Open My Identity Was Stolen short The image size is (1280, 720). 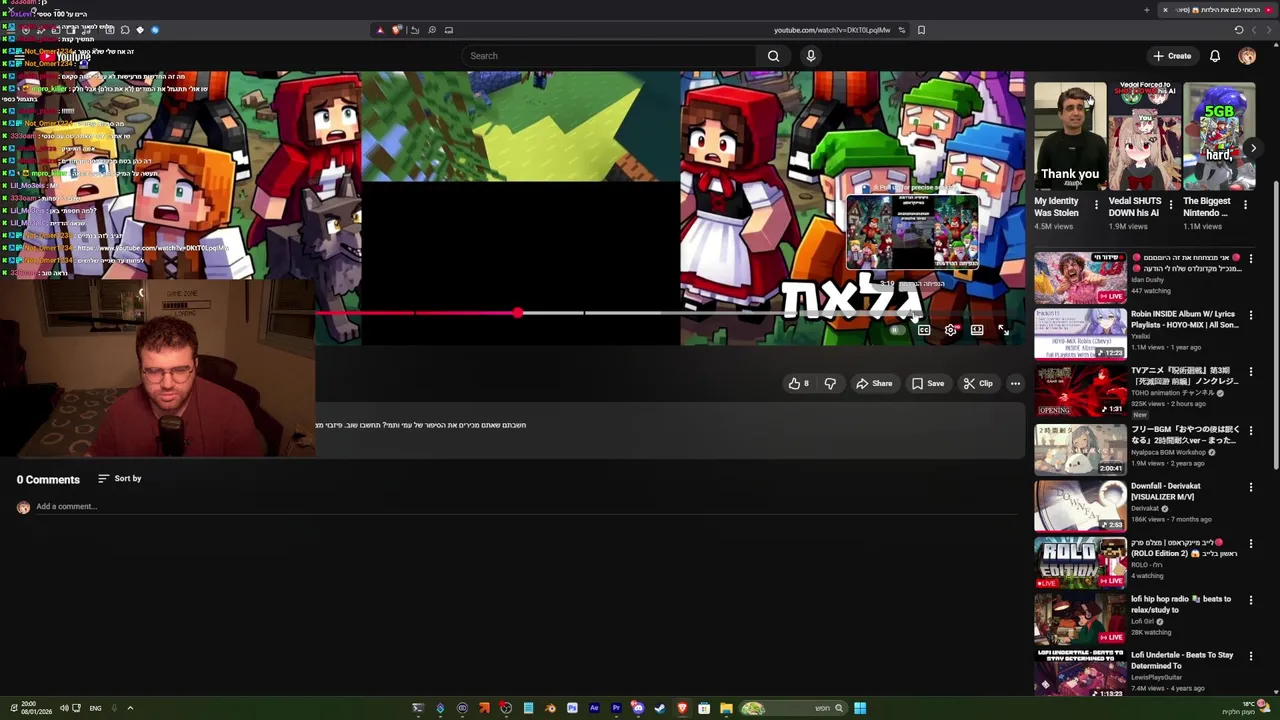[x=1070, y=137]
